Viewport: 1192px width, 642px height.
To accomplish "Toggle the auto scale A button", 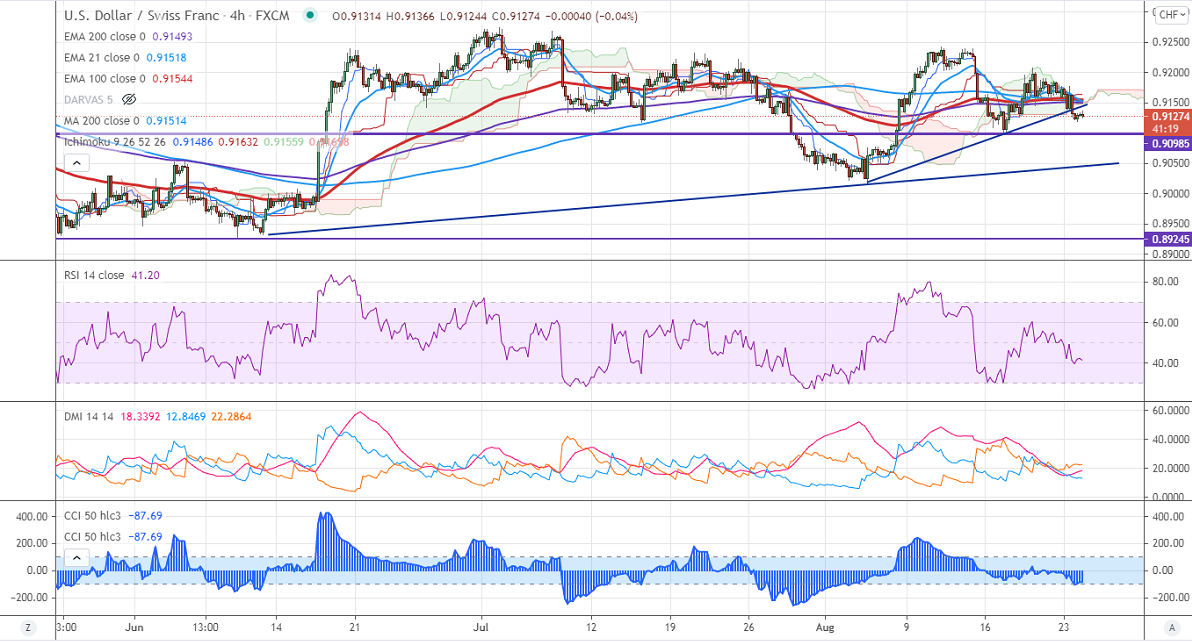I will (x=1171, y=628).
